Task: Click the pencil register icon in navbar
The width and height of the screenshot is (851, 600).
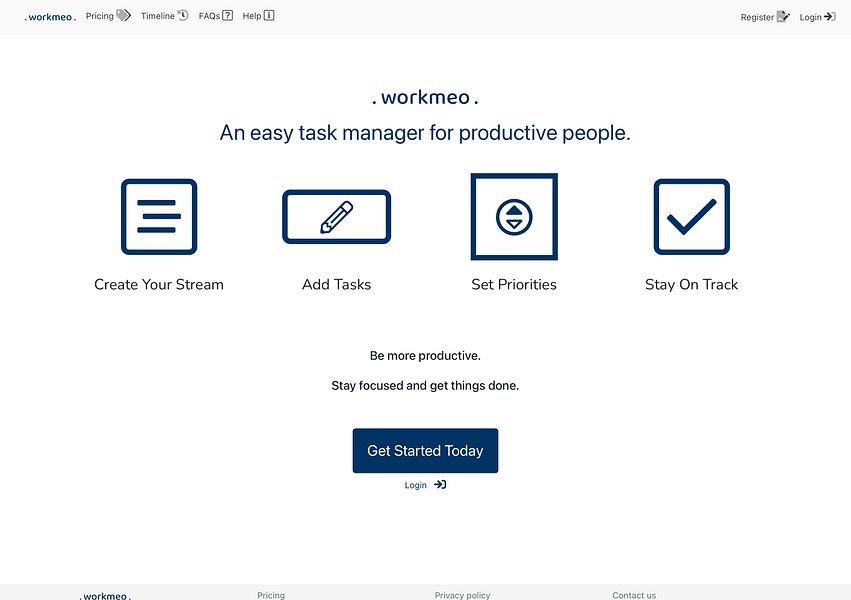Action: coord(783,16)
